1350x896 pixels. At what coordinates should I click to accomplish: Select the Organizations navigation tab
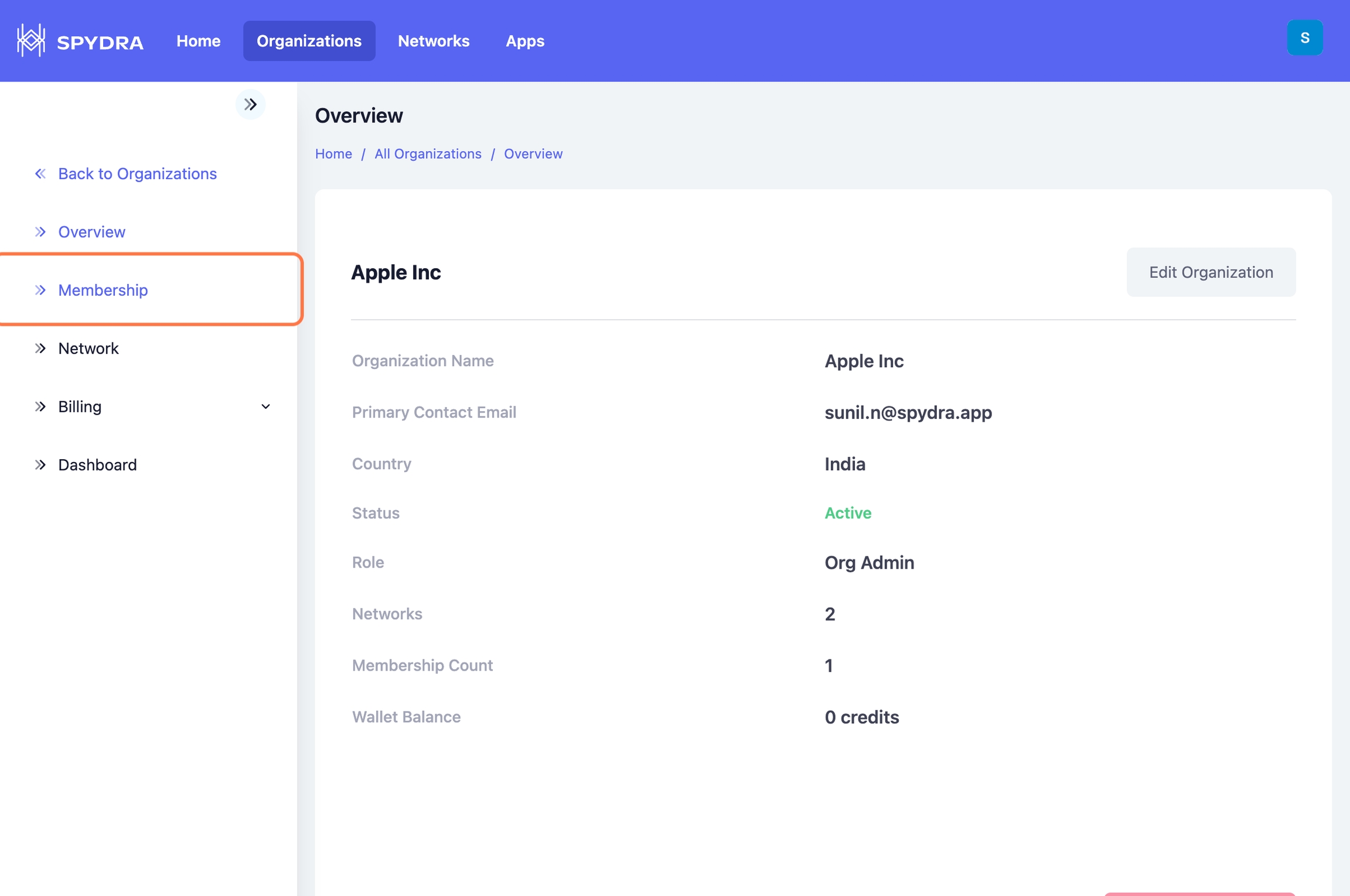point(309,41)
